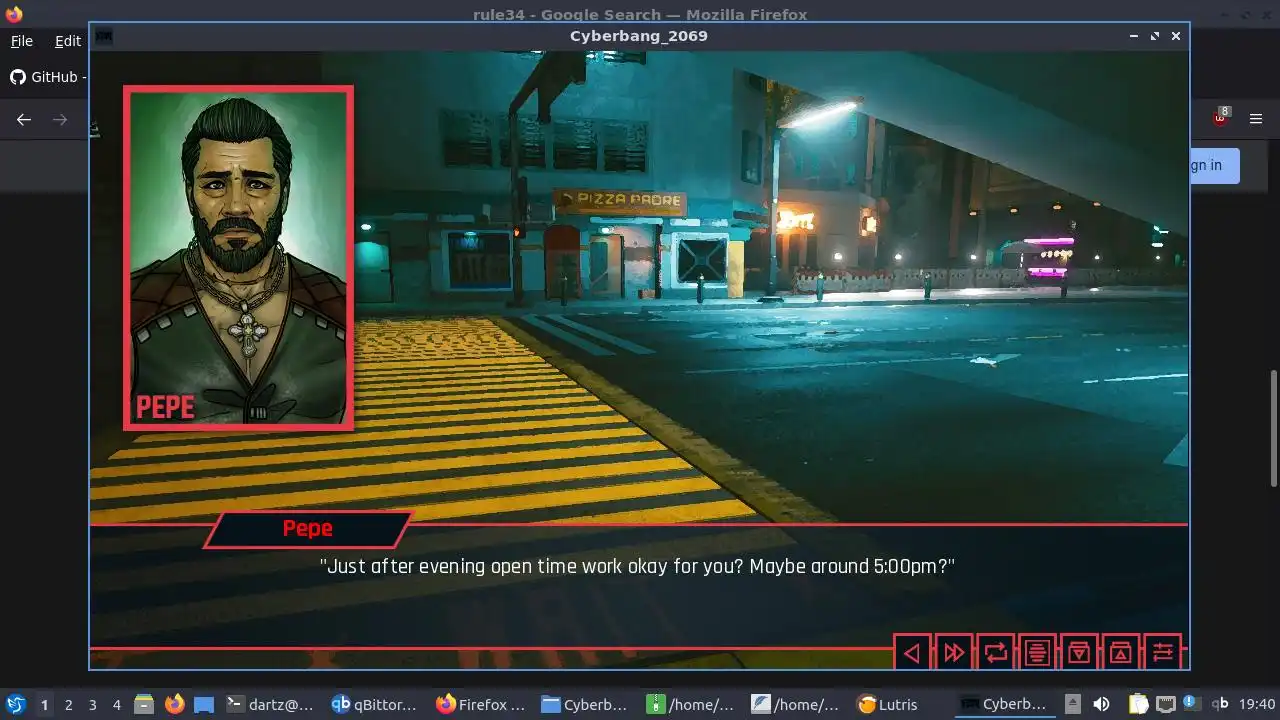
Task: Open Firefox Edit menu
Action: click(68, 41)
